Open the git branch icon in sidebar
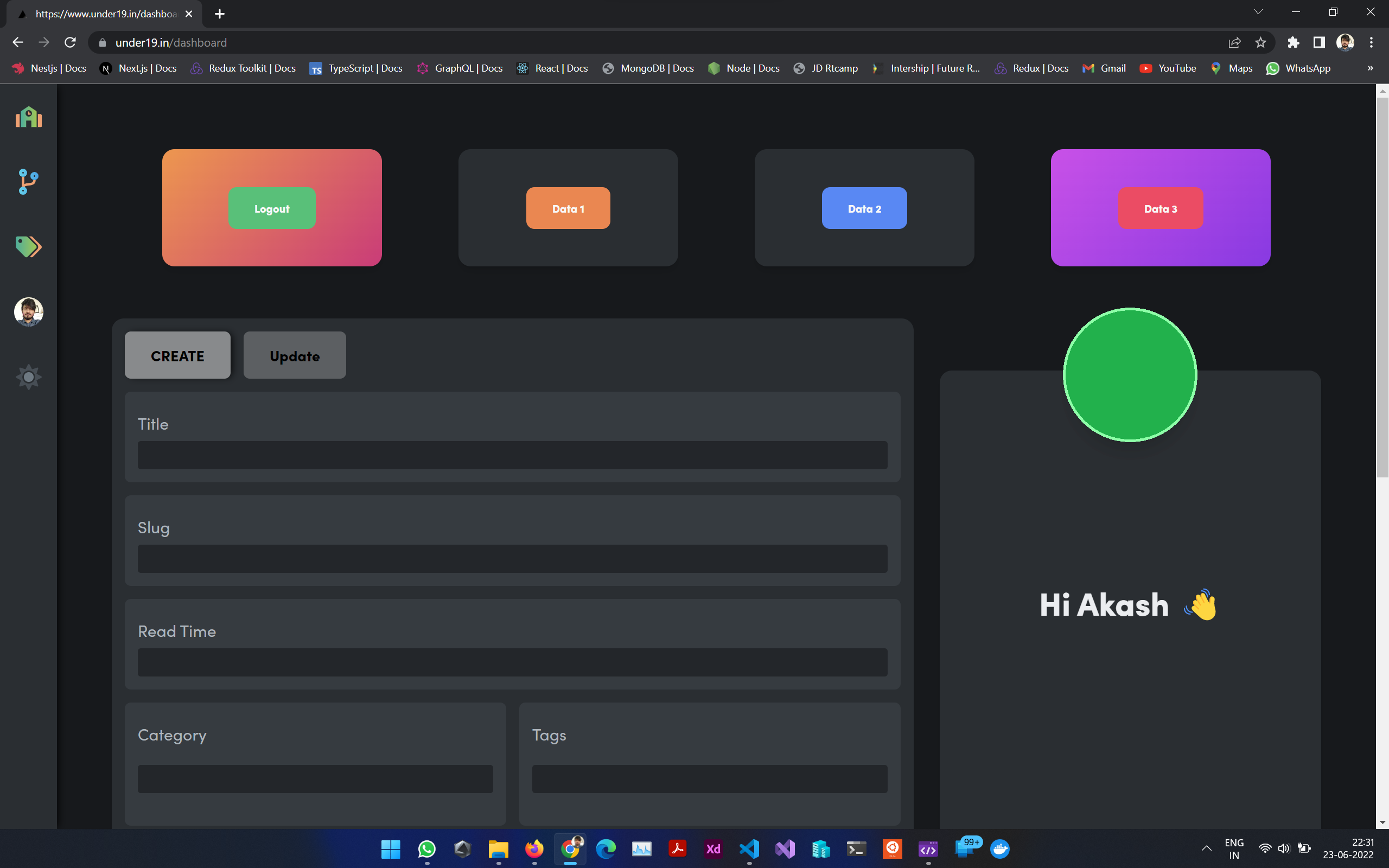Screen dimensions: 1389x868 (28, 181)
